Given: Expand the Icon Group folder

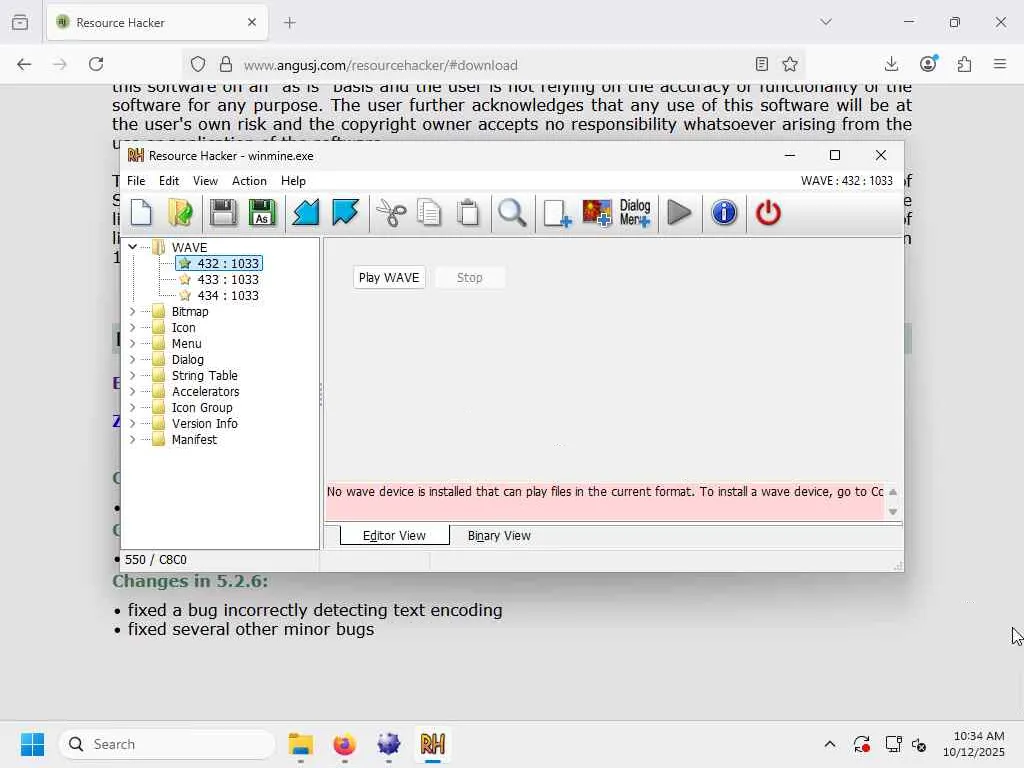Looking at the screenshot, I should pyautogui.click(x=133, y=408).
